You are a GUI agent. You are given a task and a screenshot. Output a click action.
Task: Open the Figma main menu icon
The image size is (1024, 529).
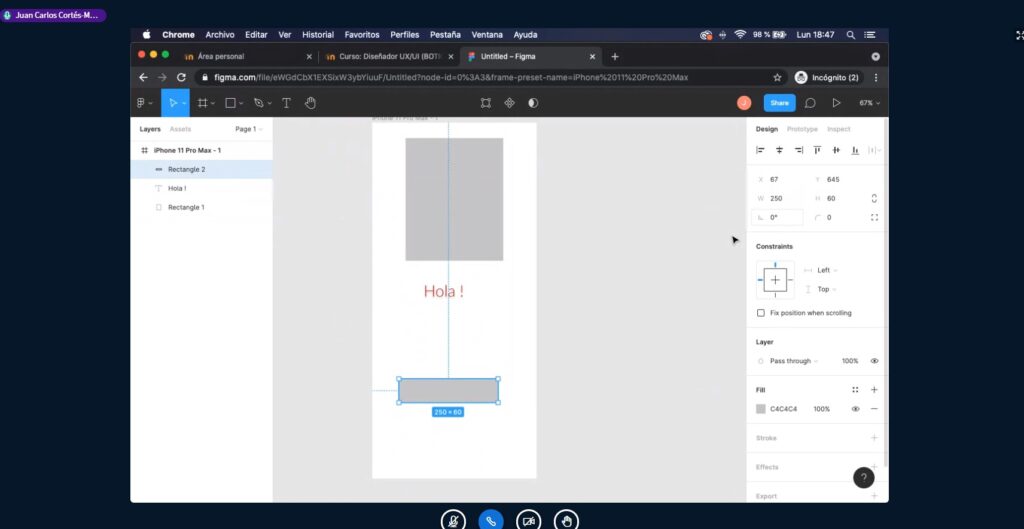click(141, 103)
